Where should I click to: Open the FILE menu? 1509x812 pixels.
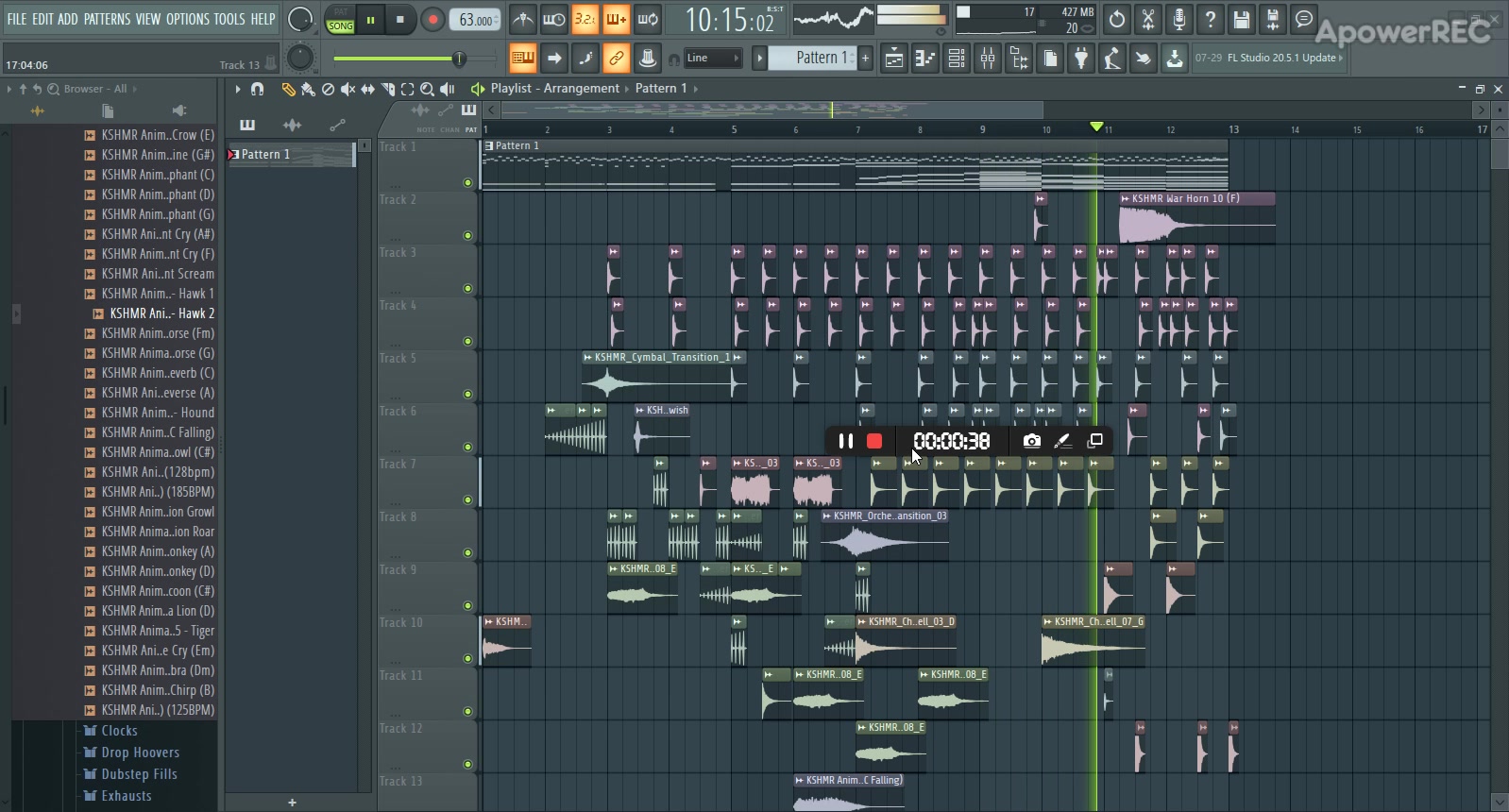coord(17,19)
